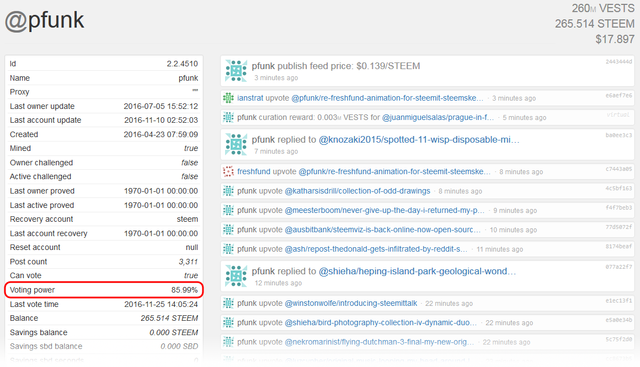Click Last owner update 2016-07-05 15:52:12
Image resolution: width=640 pixels, height=367 pixels.
(161, 106)
